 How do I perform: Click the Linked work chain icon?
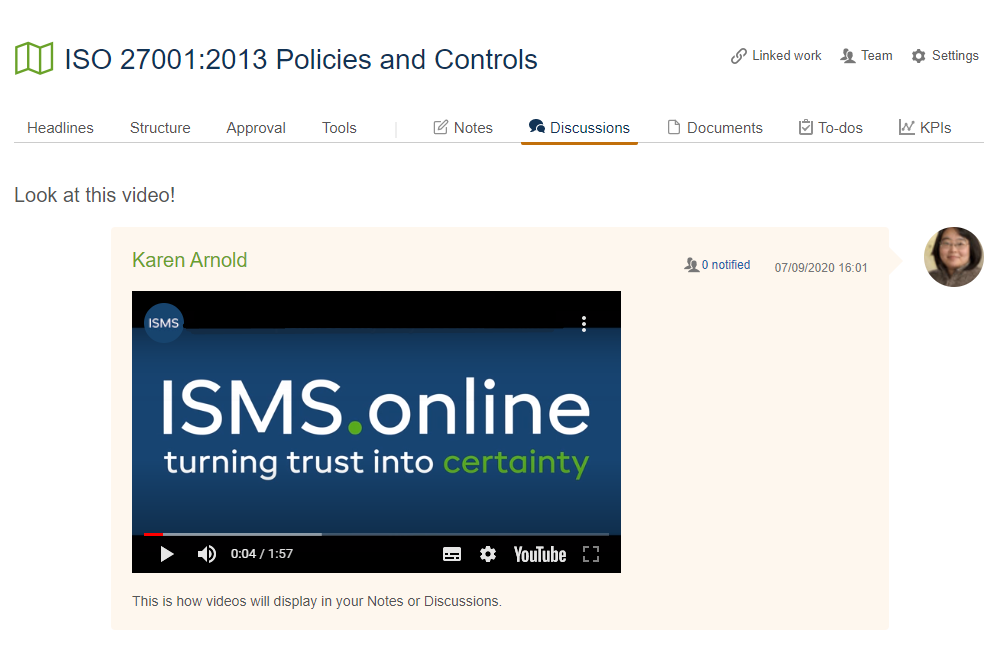pyautogui.click(x=738, y=55)
